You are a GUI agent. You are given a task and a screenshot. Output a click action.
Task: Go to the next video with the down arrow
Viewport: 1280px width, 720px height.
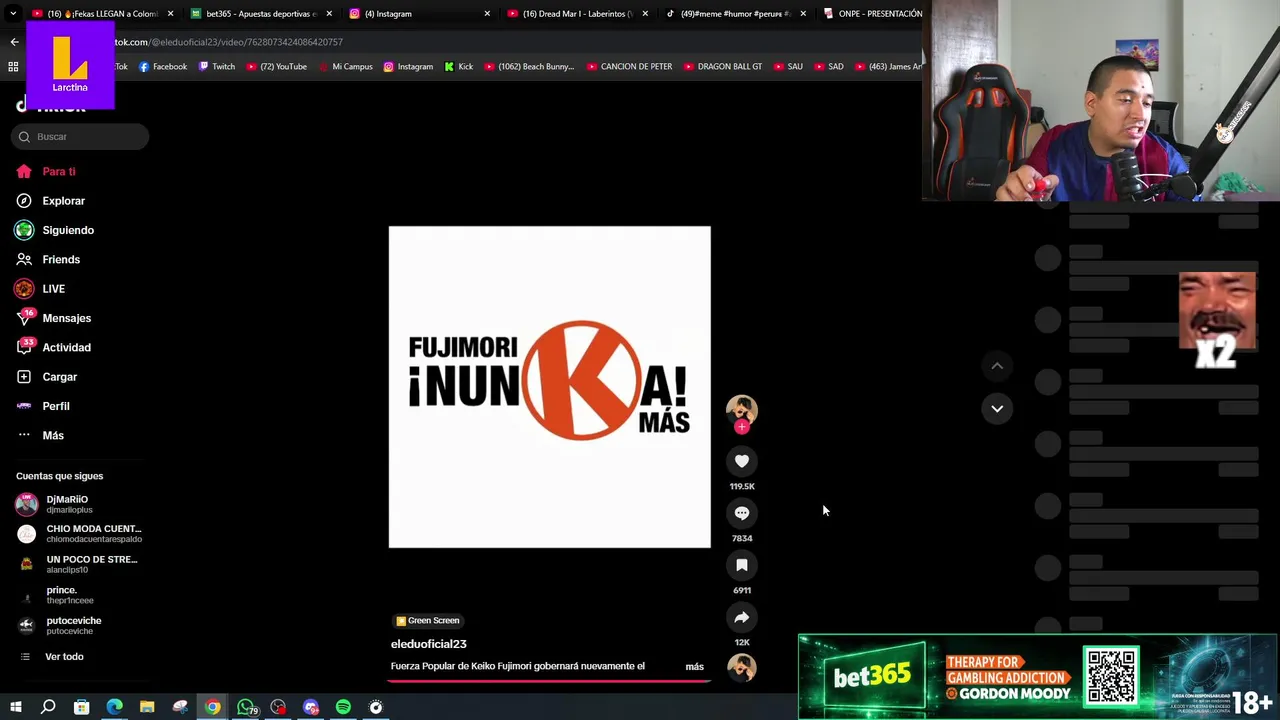tap(997, 408)
